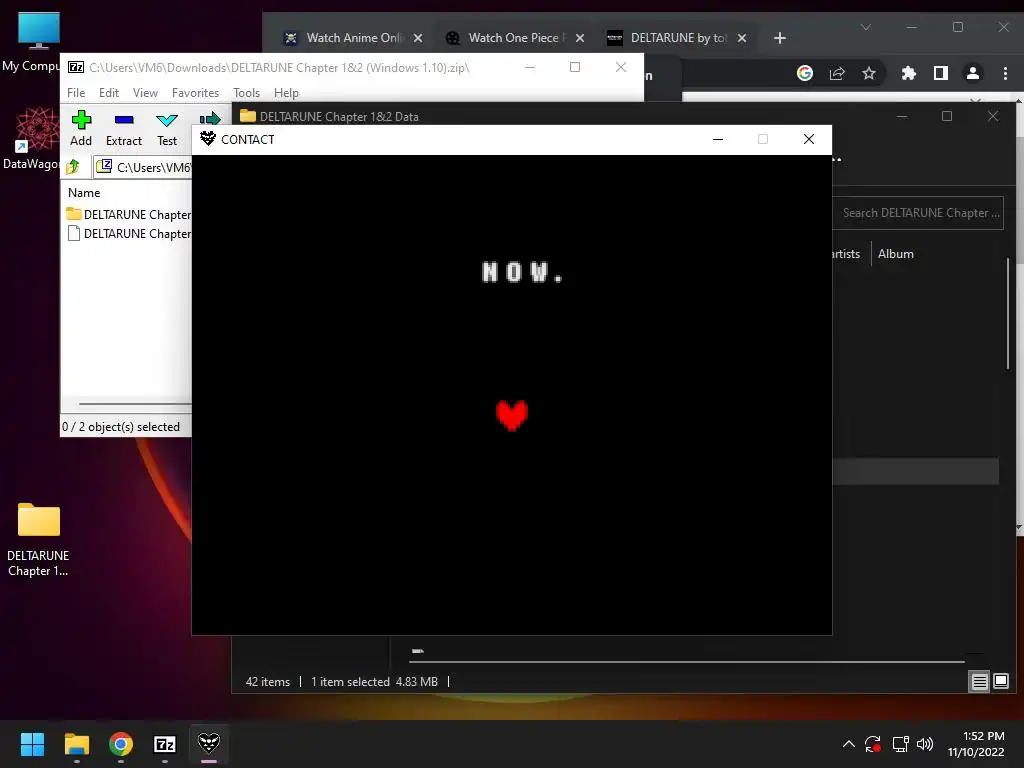Toggle Chrome side panel icon
Screen dimensions: 1024x768
(940, 73)
